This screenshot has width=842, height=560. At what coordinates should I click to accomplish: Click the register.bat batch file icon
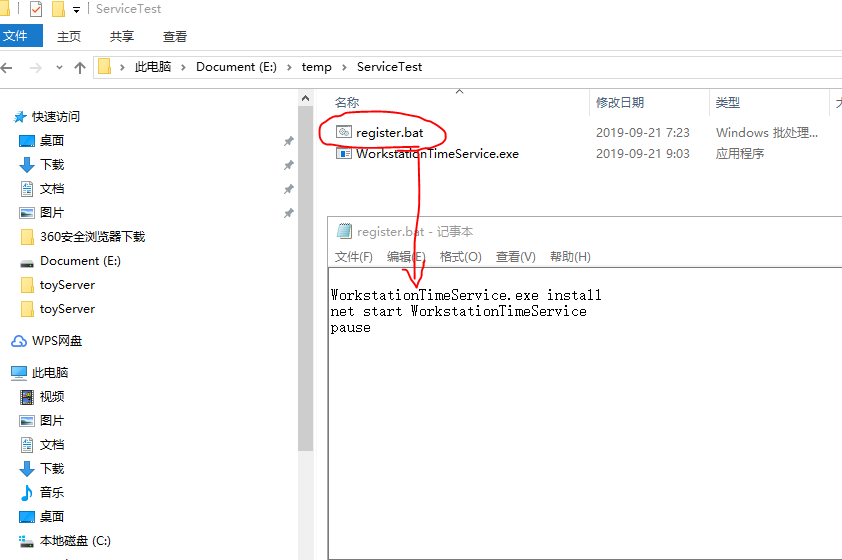point(344,132)
